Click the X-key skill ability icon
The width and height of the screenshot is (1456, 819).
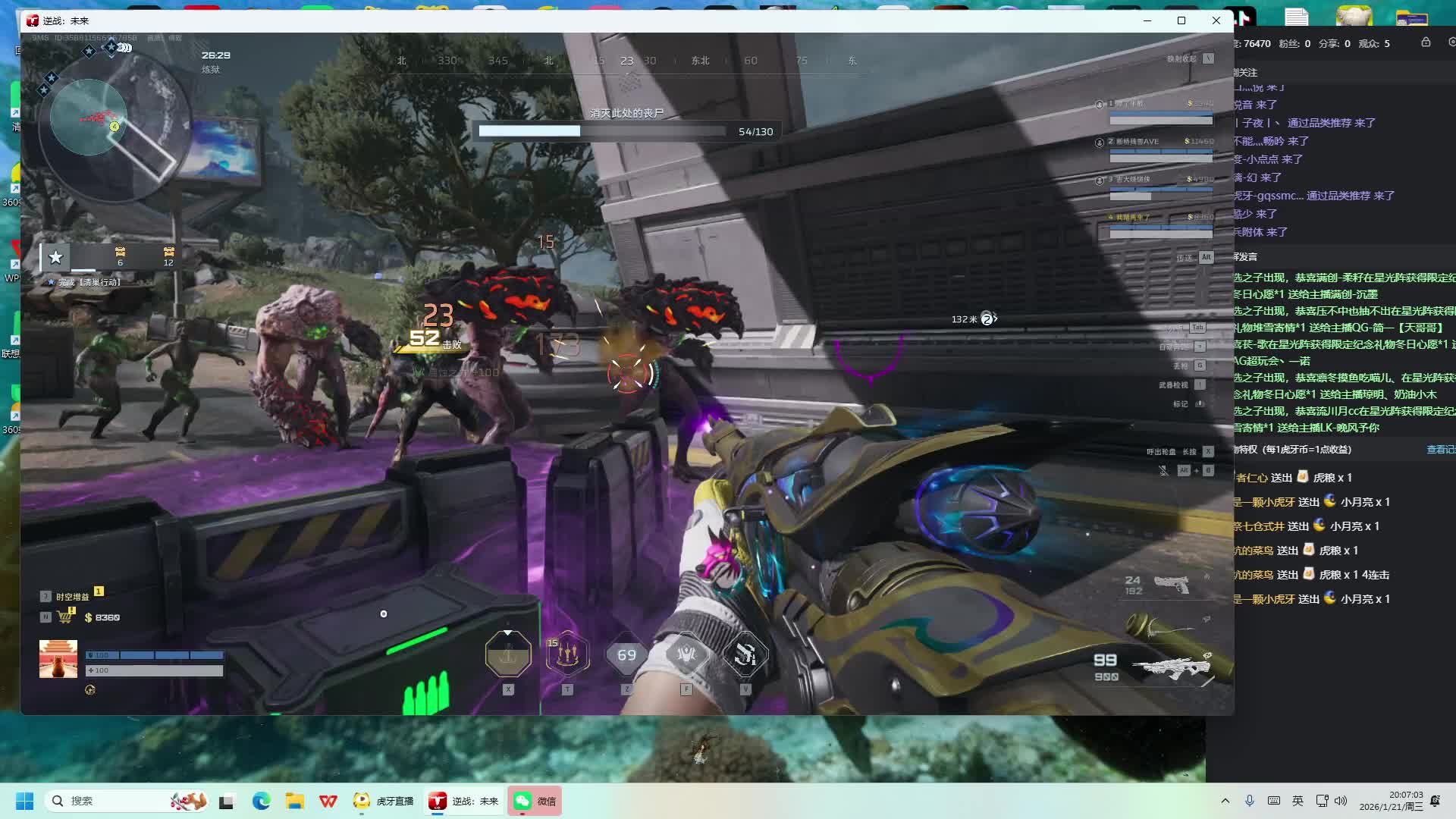click(507, 654)
